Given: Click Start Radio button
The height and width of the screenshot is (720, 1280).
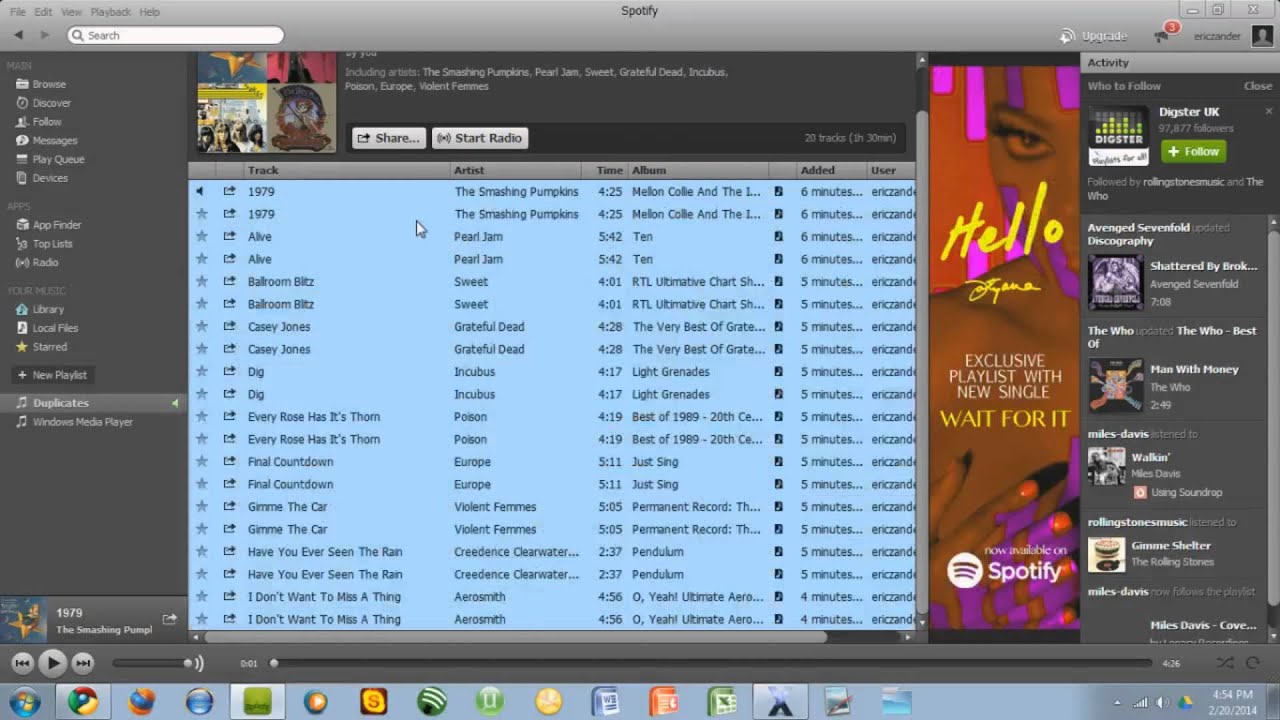Looking at the screenshot, I should [x=480, y=138].
